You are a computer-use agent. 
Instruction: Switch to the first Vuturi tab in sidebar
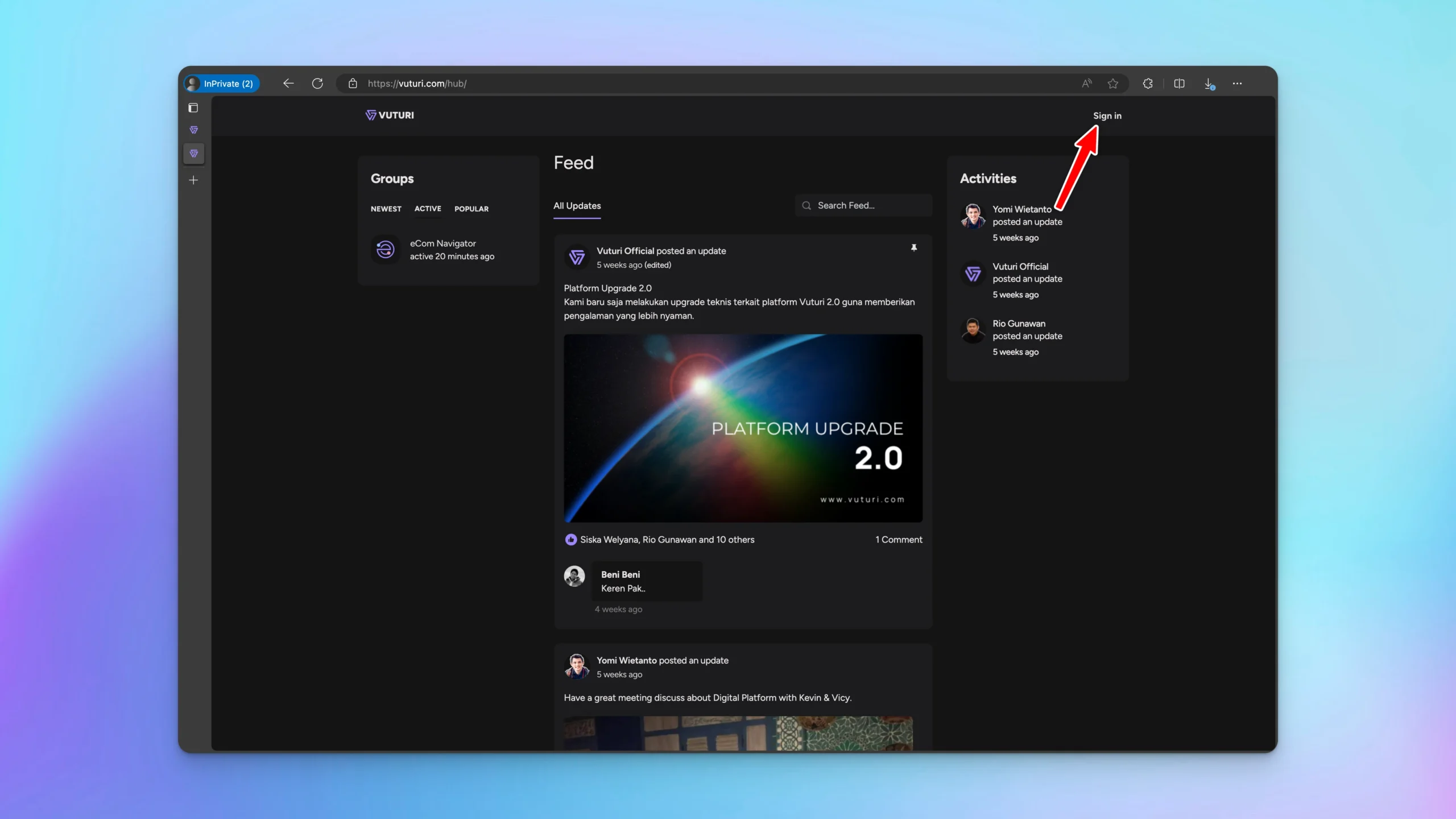[194, 130]
